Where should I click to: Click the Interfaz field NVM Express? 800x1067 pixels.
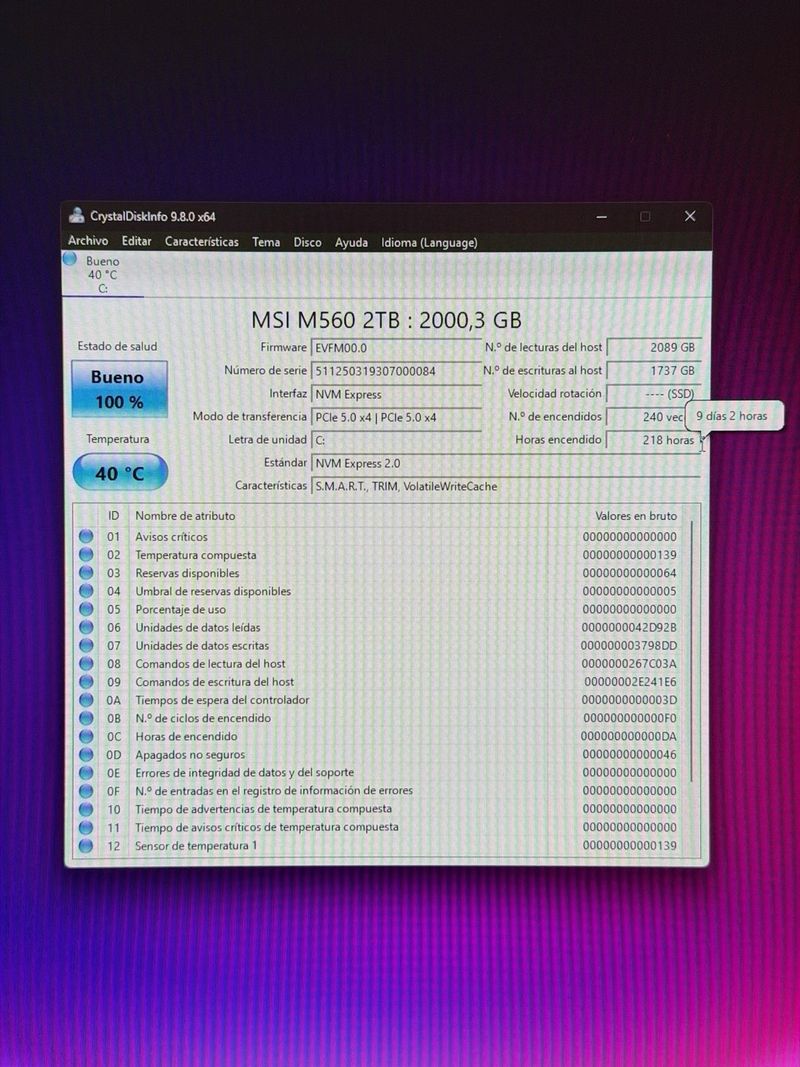coord(396,394)
